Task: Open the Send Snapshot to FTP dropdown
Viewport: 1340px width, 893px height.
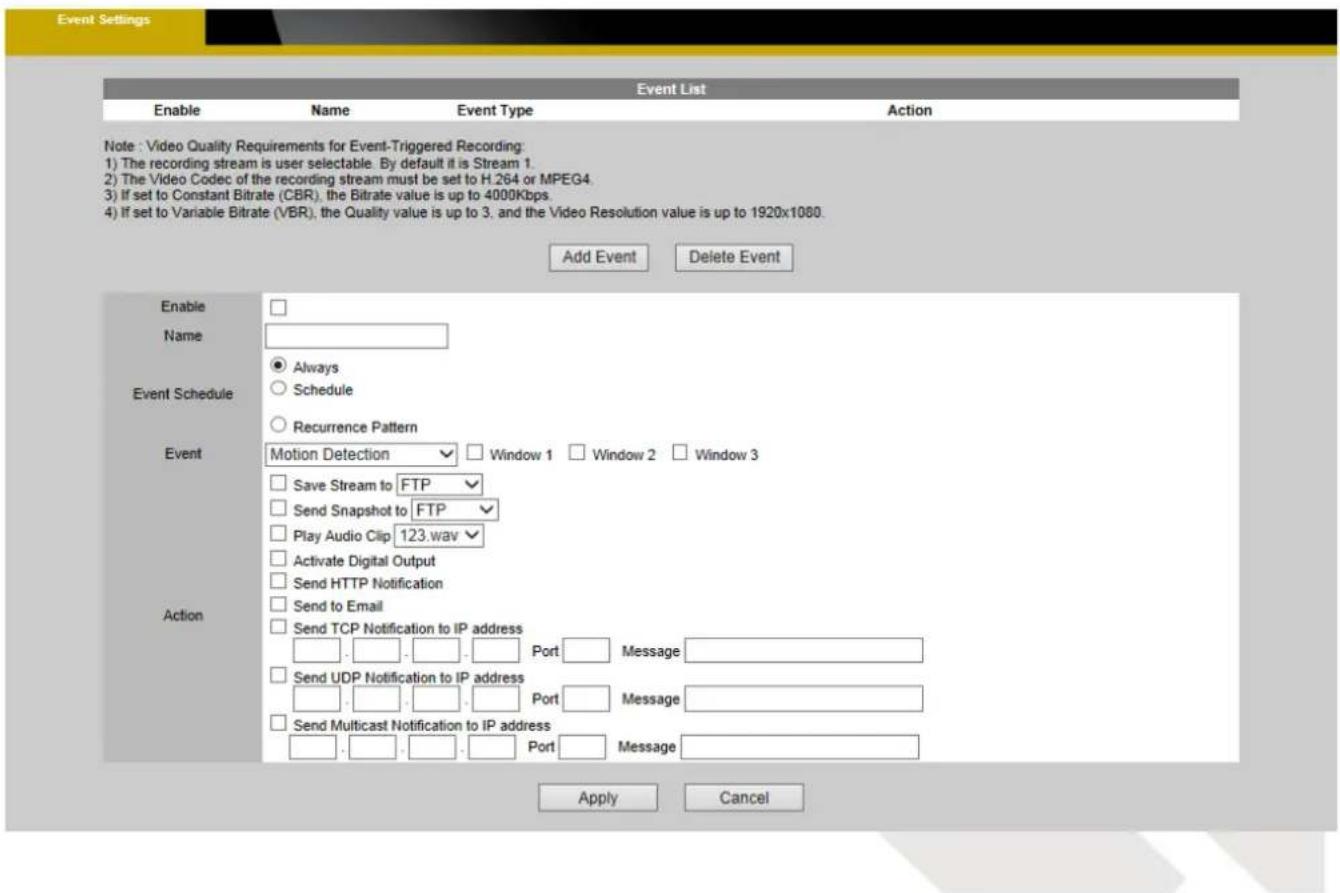Action: point(455,510)
